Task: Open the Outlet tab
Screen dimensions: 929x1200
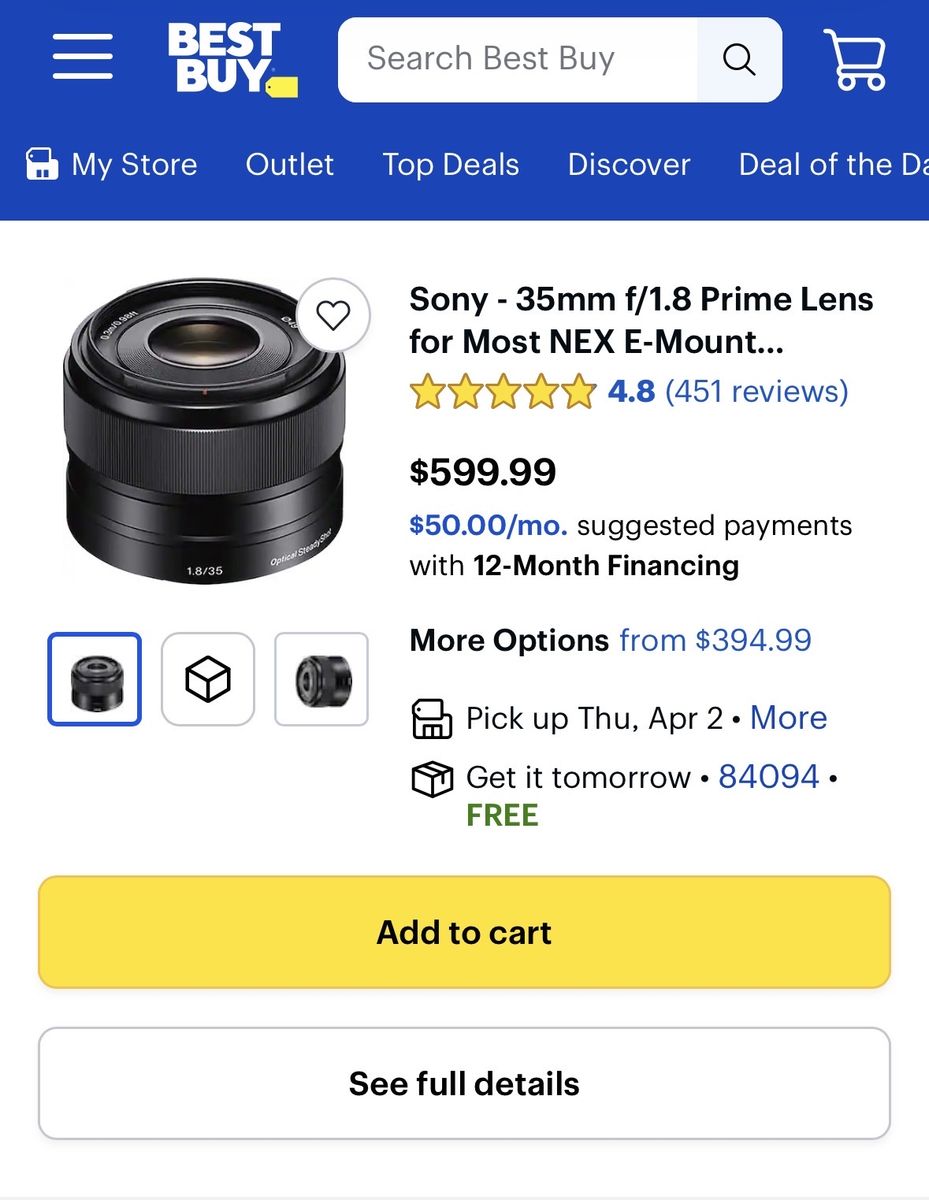Action: [x=290, y=164]
